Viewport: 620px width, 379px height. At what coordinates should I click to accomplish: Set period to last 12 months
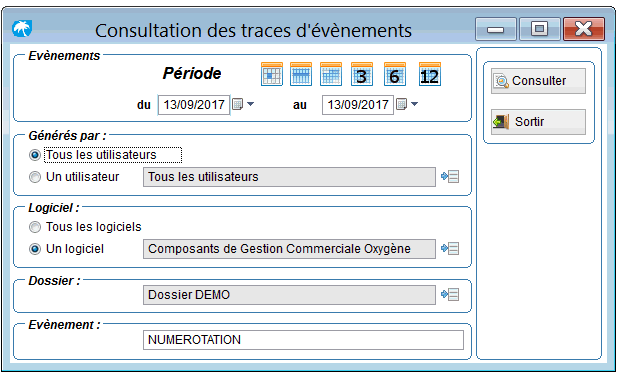pos(430,74)
